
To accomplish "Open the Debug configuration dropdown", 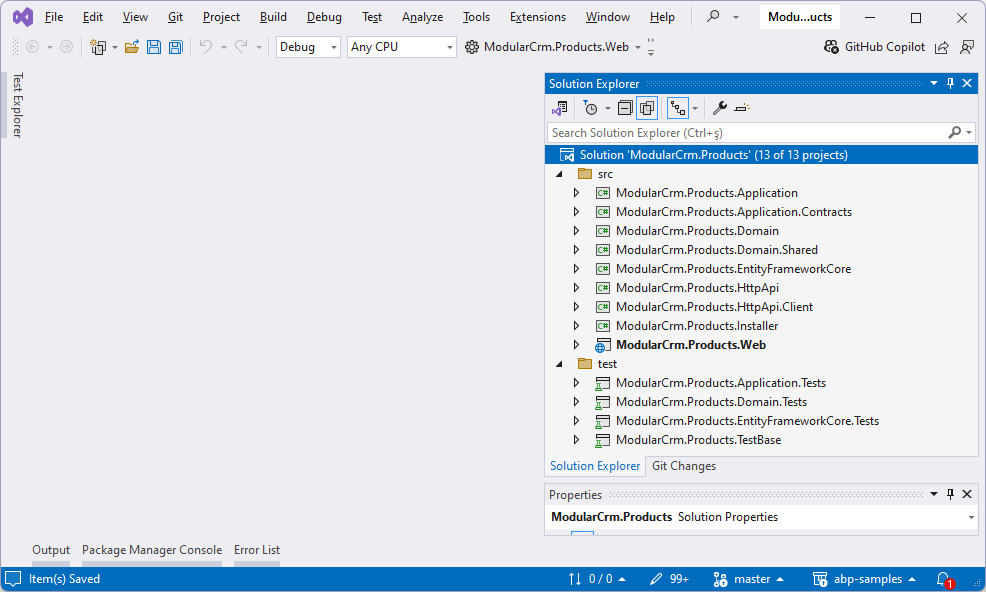I will coord(307,46).
